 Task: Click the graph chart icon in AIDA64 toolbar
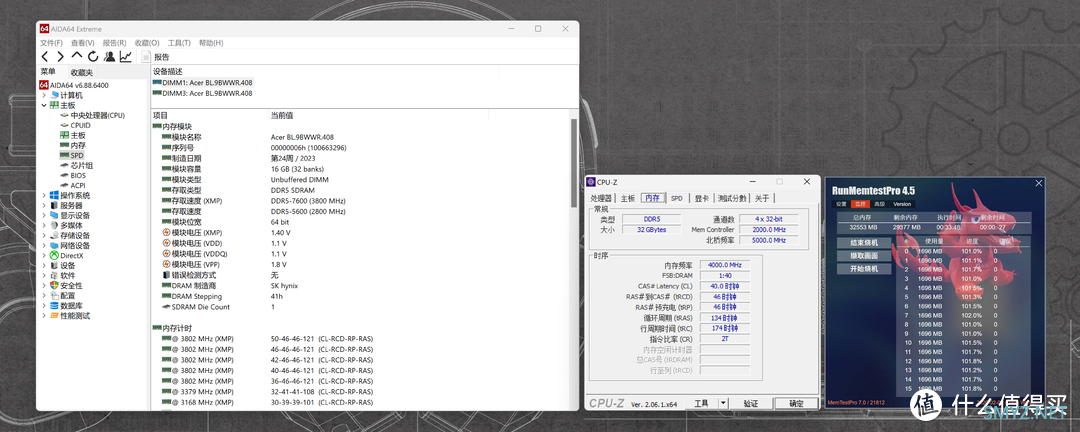125,56
